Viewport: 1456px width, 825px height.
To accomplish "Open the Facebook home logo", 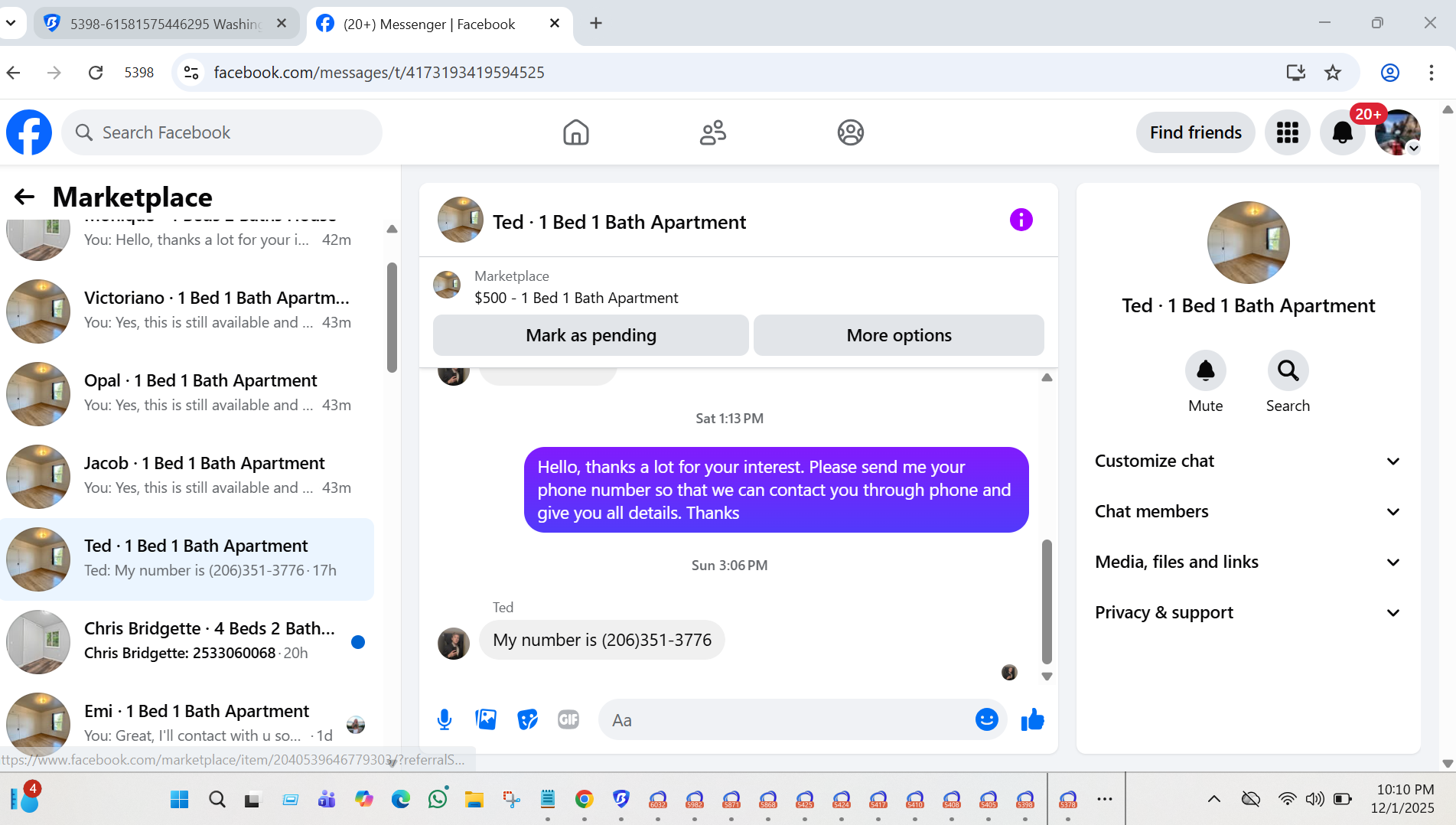I will 29,132.
